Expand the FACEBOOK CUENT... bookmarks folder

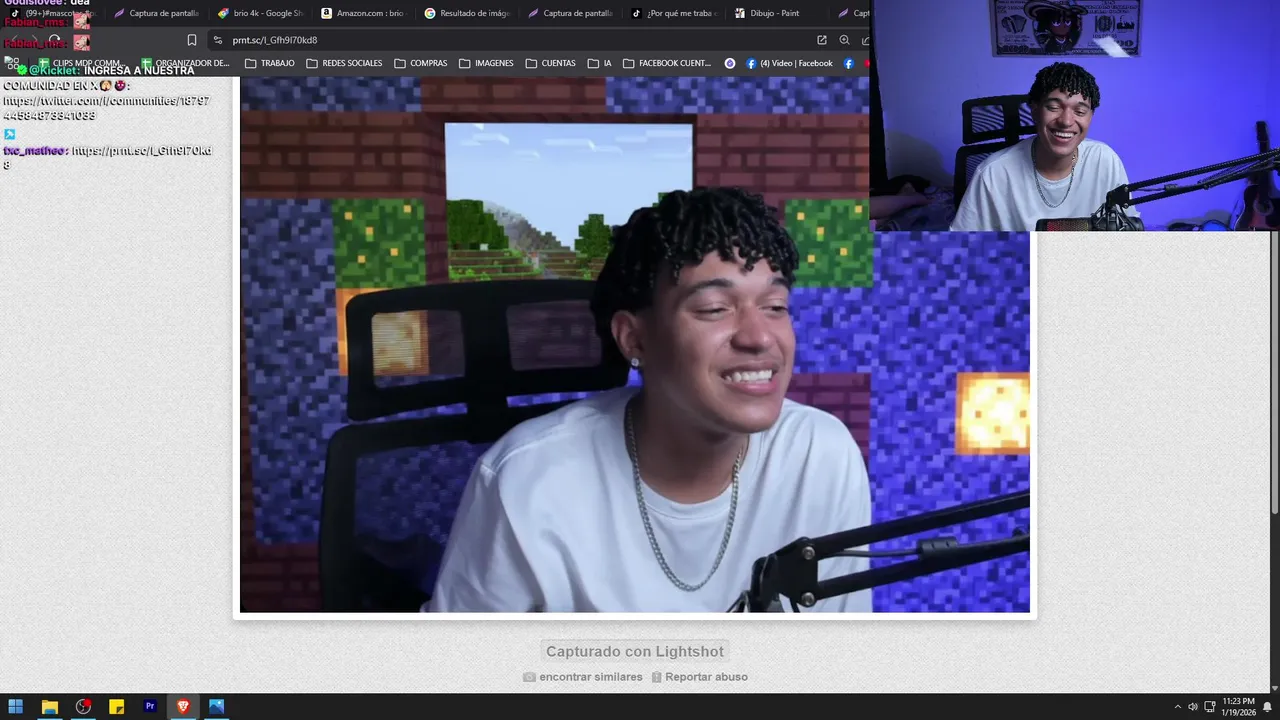(x=667, y=63)
